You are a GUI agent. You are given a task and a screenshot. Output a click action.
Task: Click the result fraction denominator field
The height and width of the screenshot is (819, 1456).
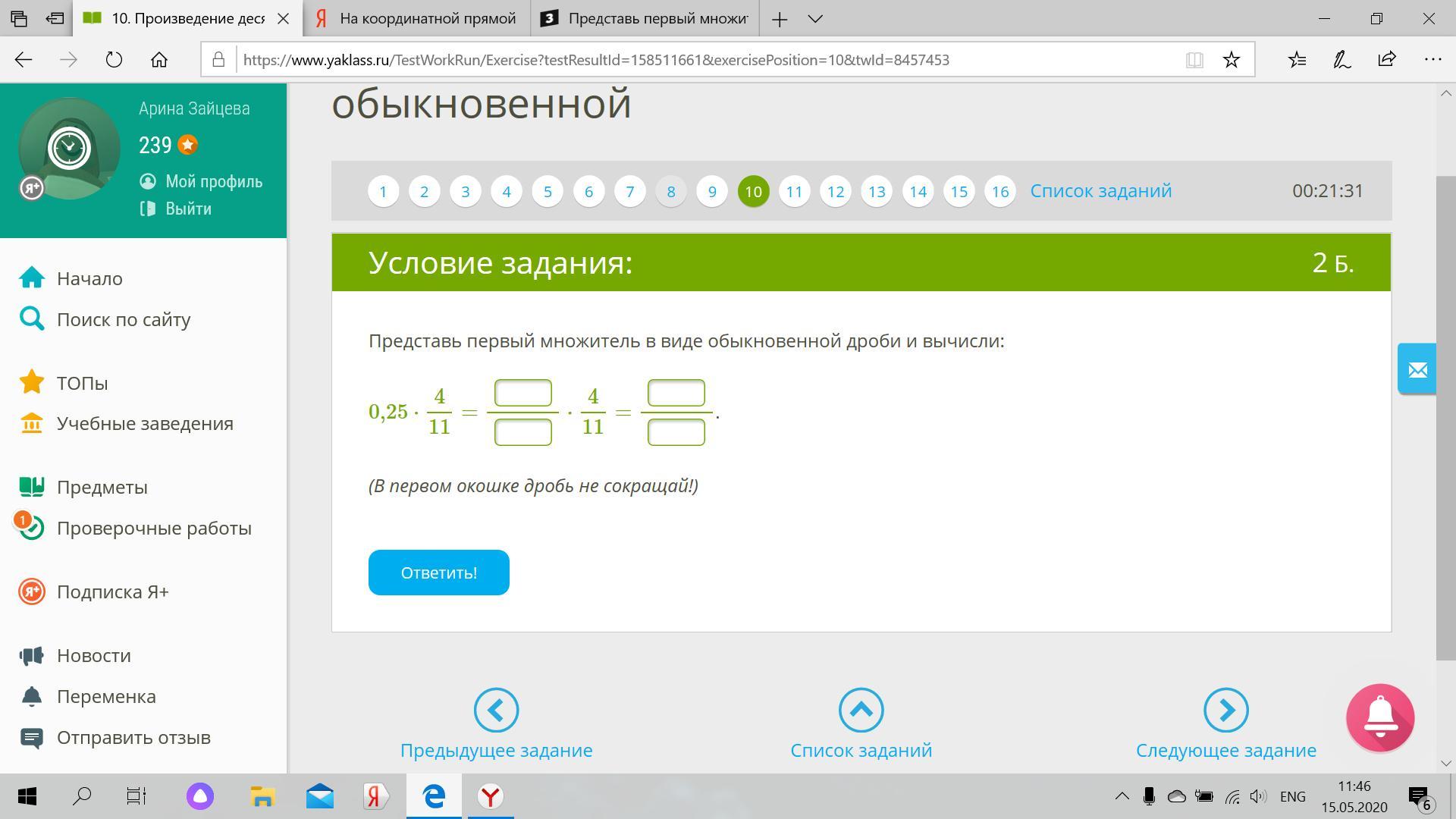[676, 432]
